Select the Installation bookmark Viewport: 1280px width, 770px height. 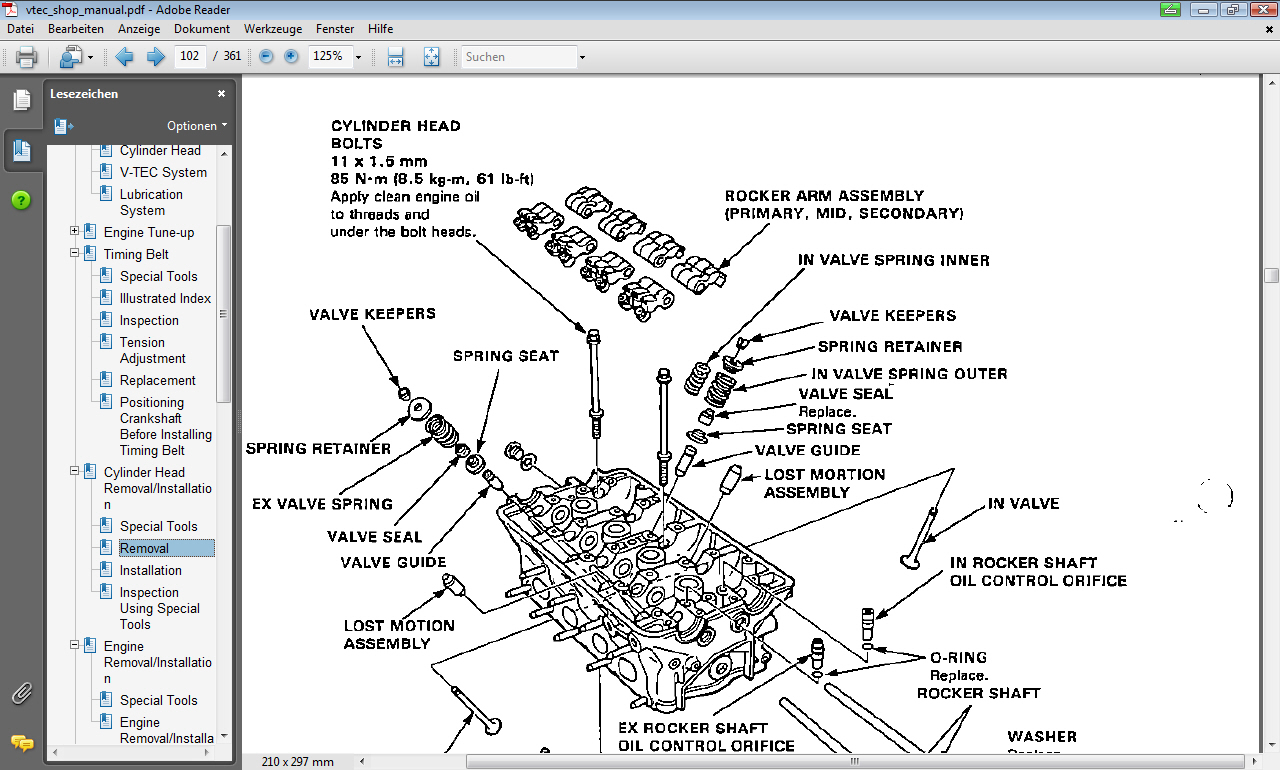point(151,570)
